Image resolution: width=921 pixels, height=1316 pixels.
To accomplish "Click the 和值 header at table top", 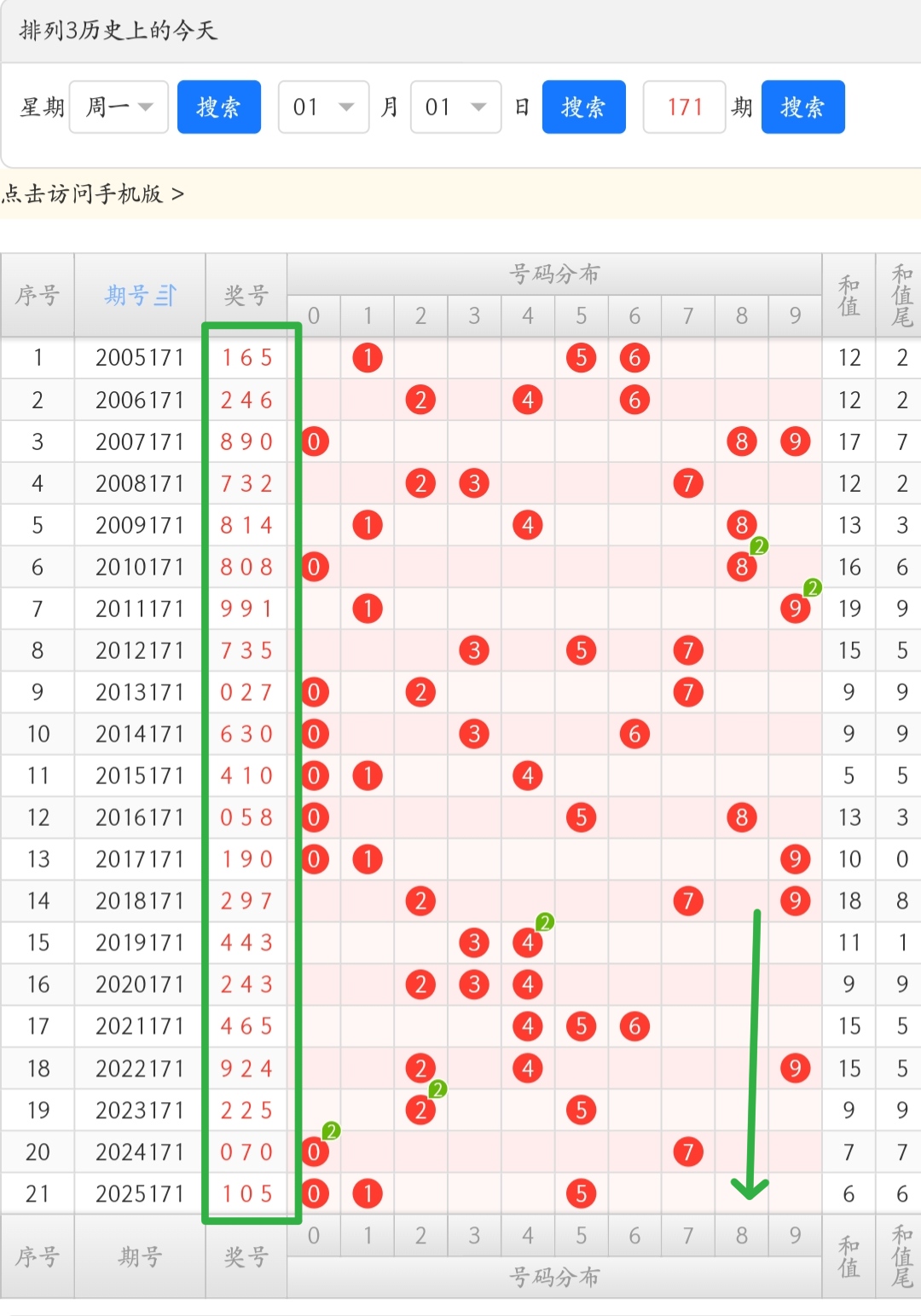I will pos(849,295).
